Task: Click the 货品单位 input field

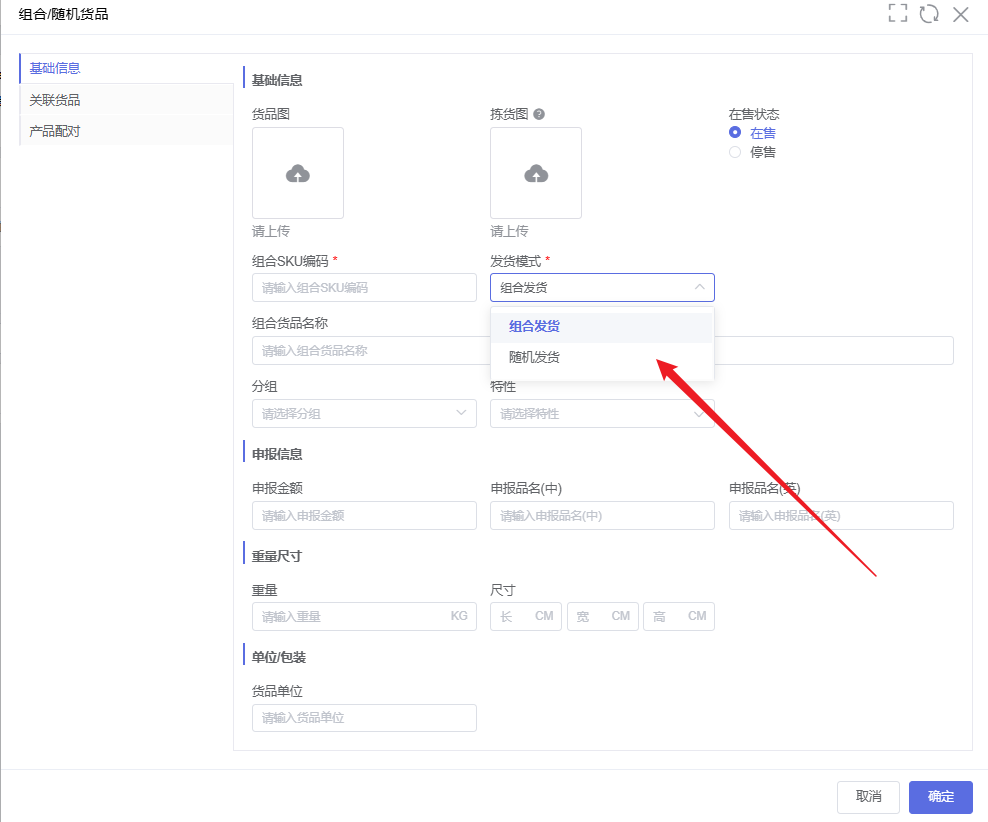Action: click(x=364, y=717)
